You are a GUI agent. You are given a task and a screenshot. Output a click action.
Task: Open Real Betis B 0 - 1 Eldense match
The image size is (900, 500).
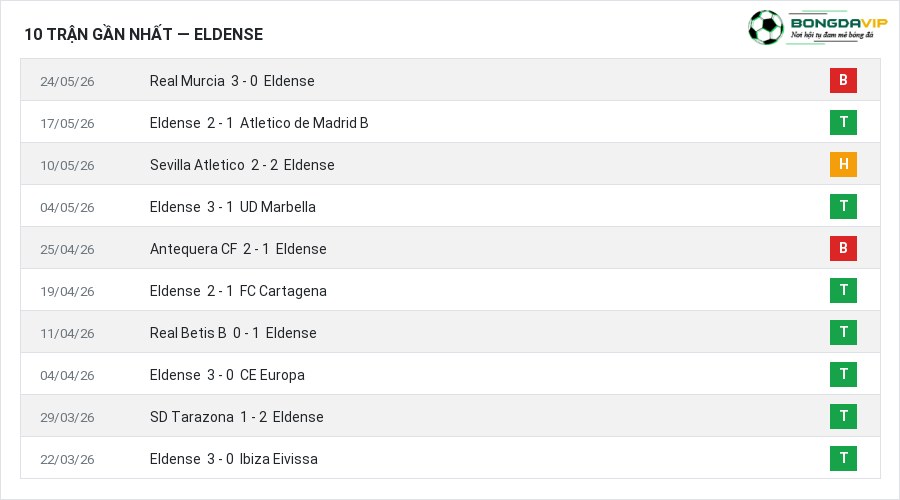(x=233, y=333)
